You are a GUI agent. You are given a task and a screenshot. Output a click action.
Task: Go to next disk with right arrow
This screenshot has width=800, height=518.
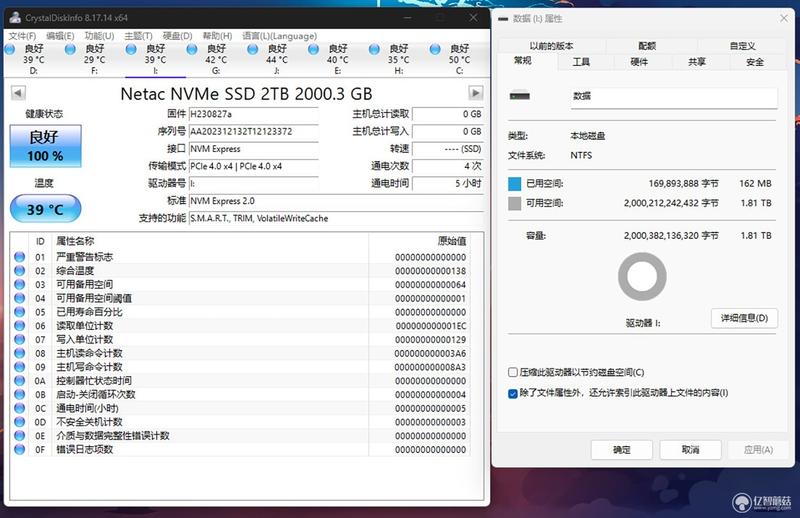[x=476, y=93]
